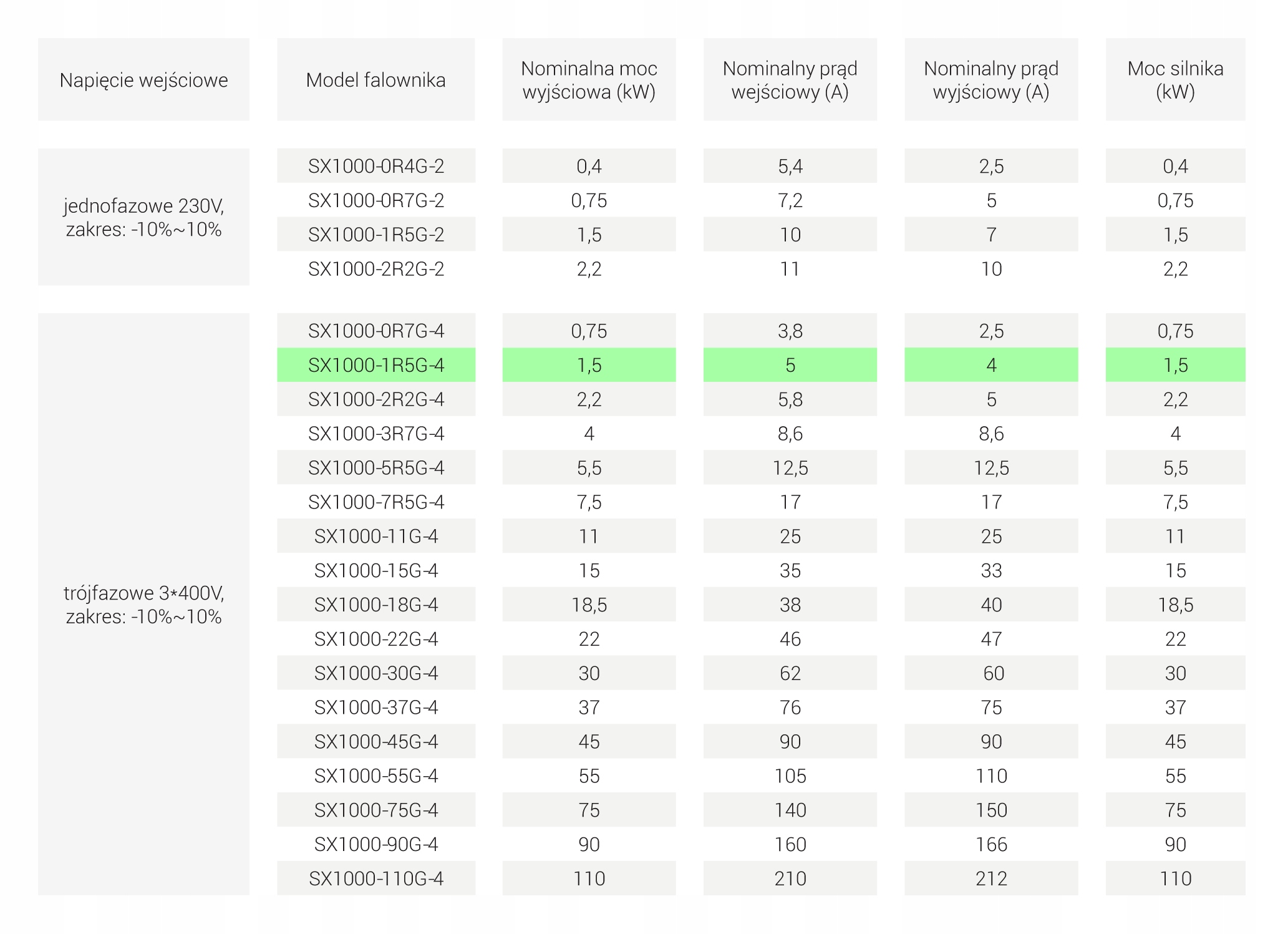
Task: Click the SX1000-0R4G-2 model row
Action: 376,166
